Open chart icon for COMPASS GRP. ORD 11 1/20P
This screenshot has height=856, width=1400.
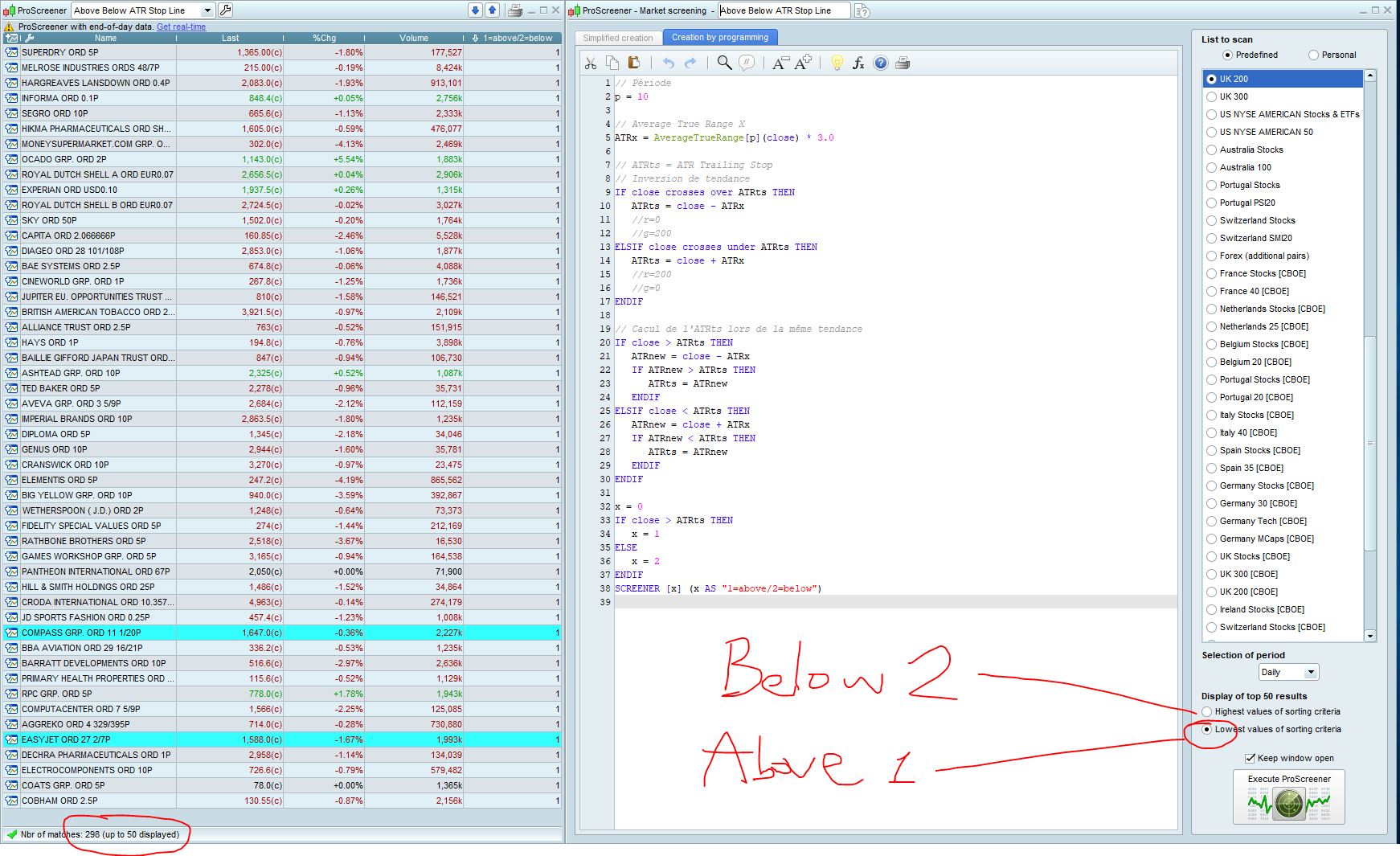(11, 633)
